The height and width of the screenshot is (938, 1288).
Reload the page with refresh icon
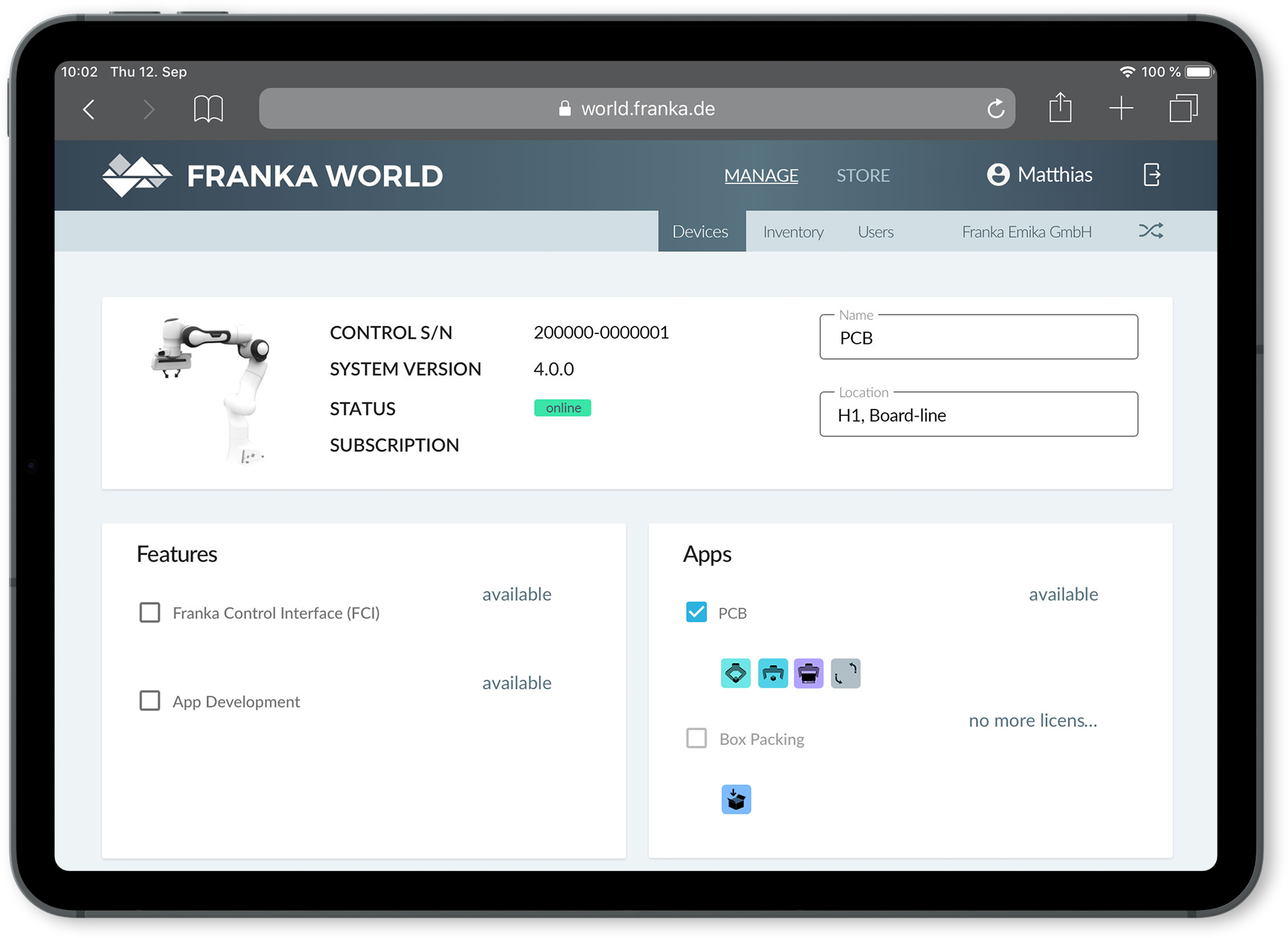click(996, 108)
